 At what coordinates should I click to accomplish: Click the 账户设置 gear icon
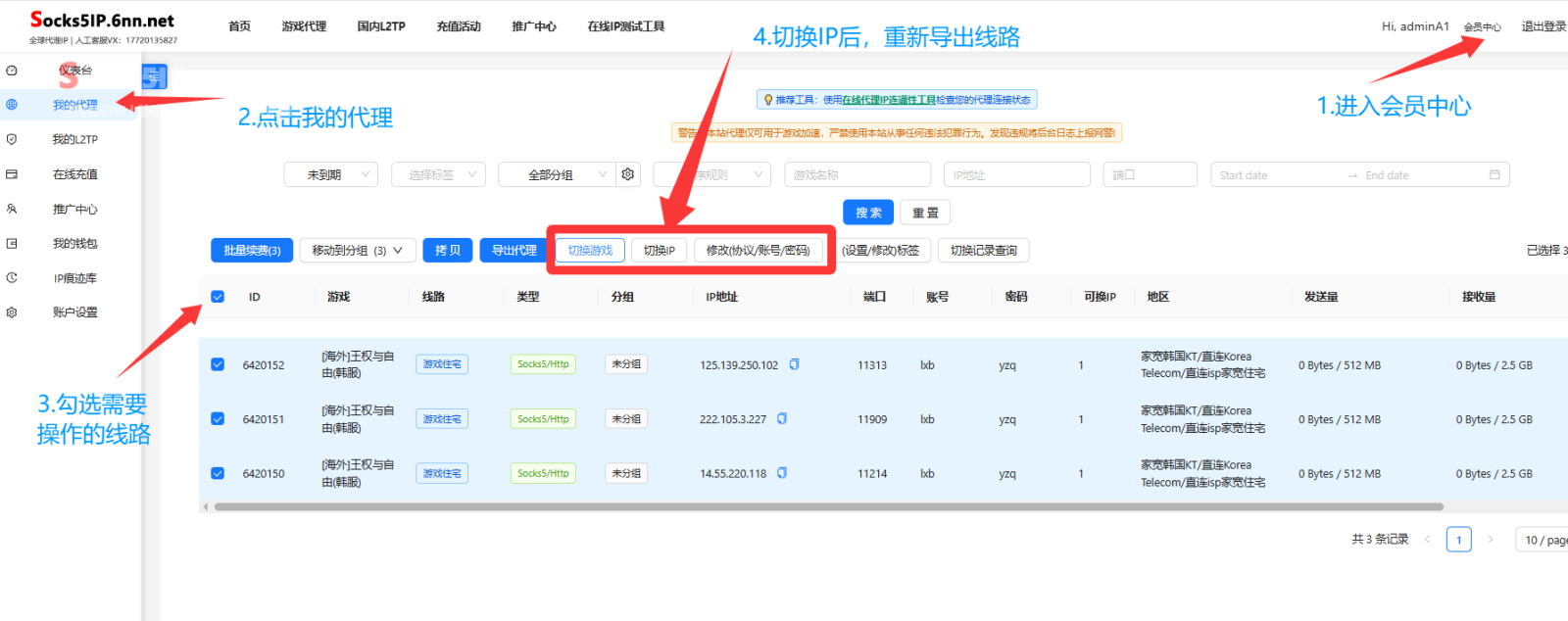pos(12,312)
